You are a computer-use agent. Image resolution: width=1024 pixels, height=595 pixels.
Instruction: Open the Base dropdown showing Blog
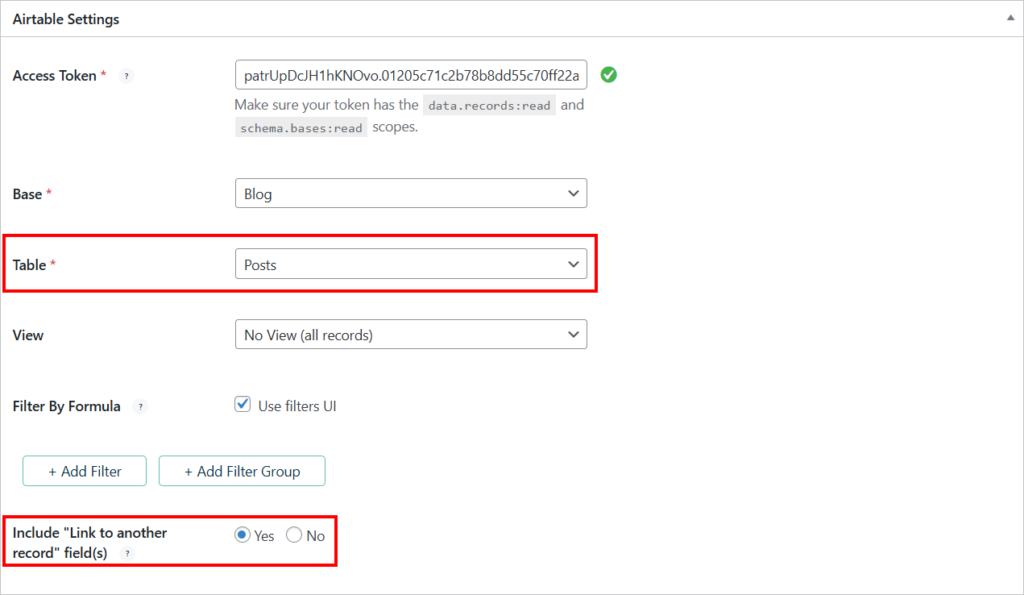411,193
